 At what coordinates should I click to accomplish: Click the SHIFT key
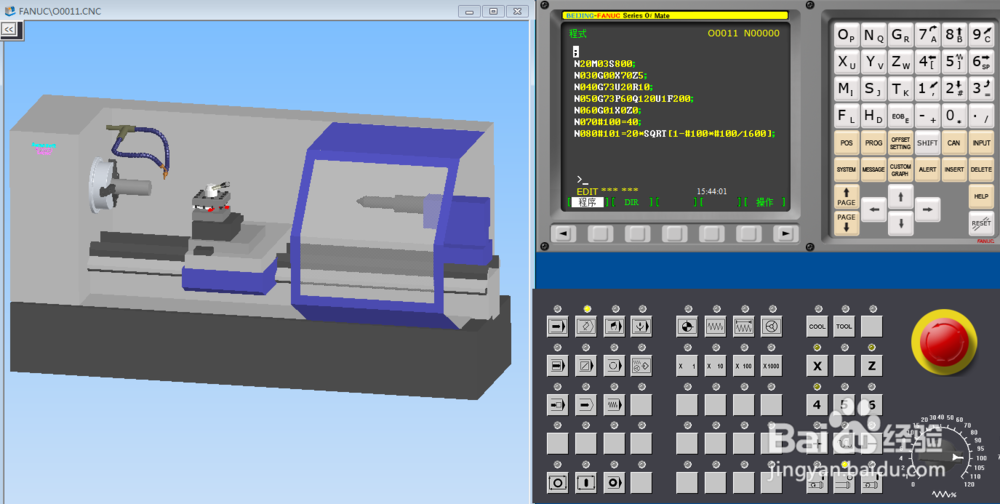click(x=927, y=143)
